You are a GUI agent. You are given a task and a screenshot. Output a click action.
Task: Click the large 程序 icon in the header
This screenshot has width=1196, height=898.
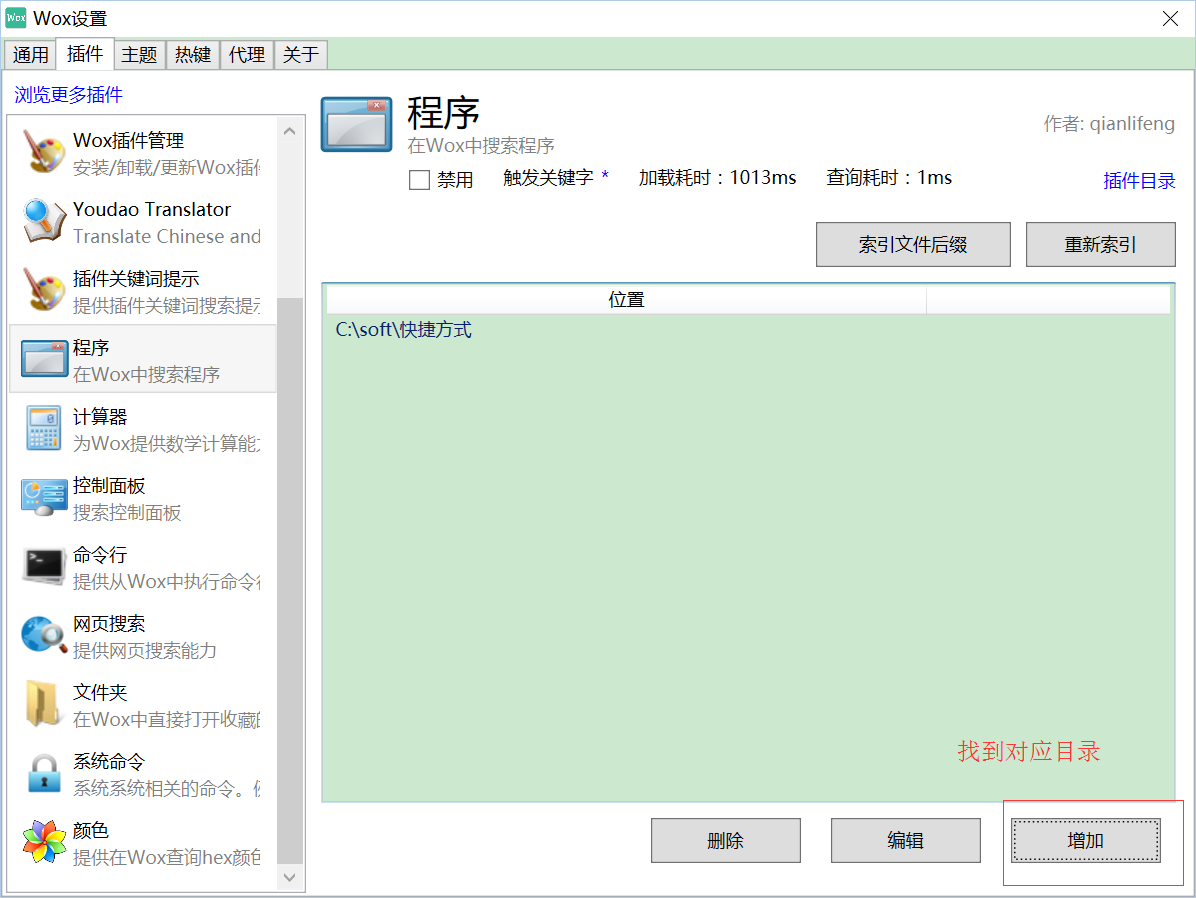(356, 124)
